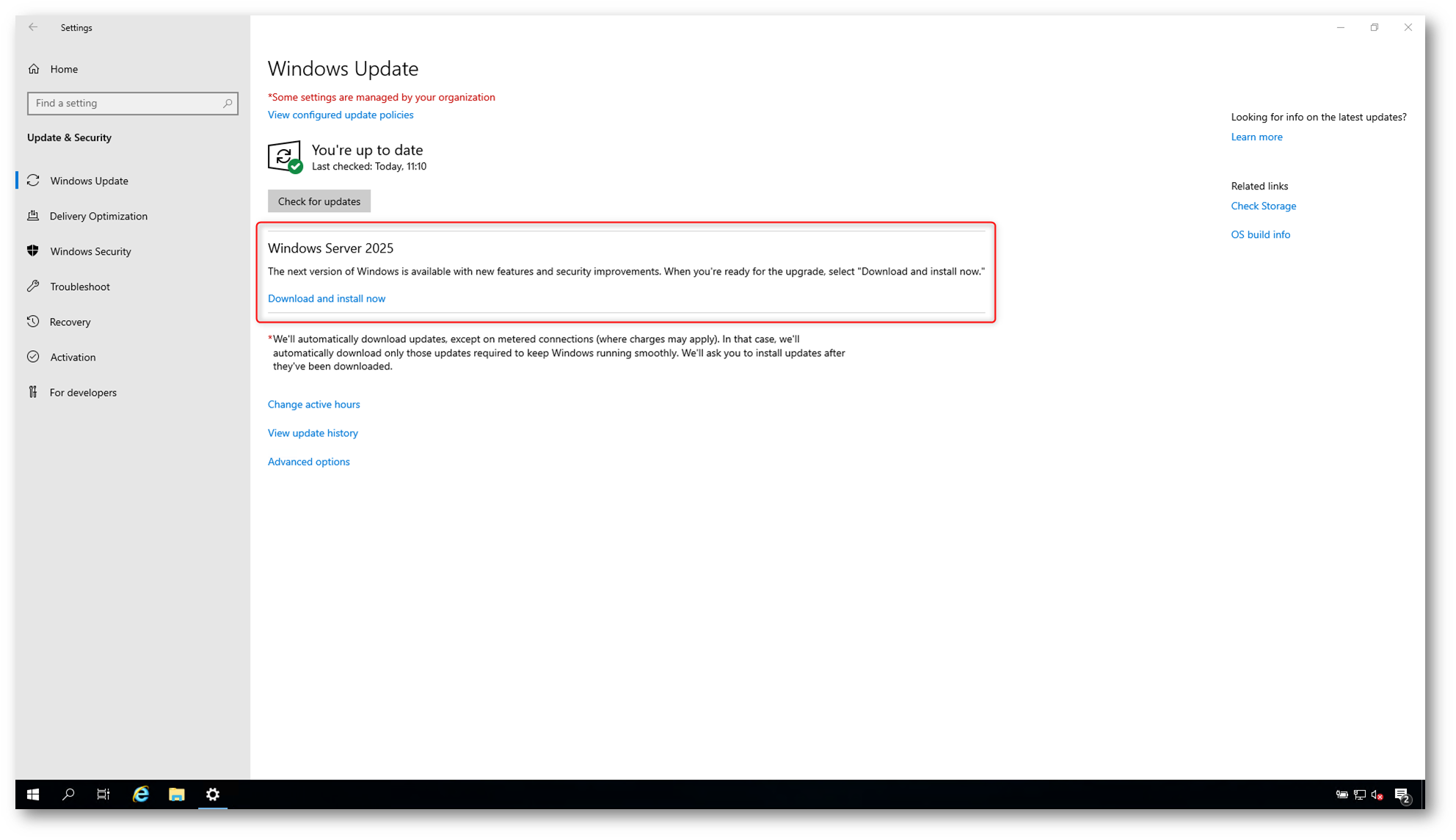Open File Explorer from the taskbar
Screen dimensions: 1456x840
coord(177,794)
